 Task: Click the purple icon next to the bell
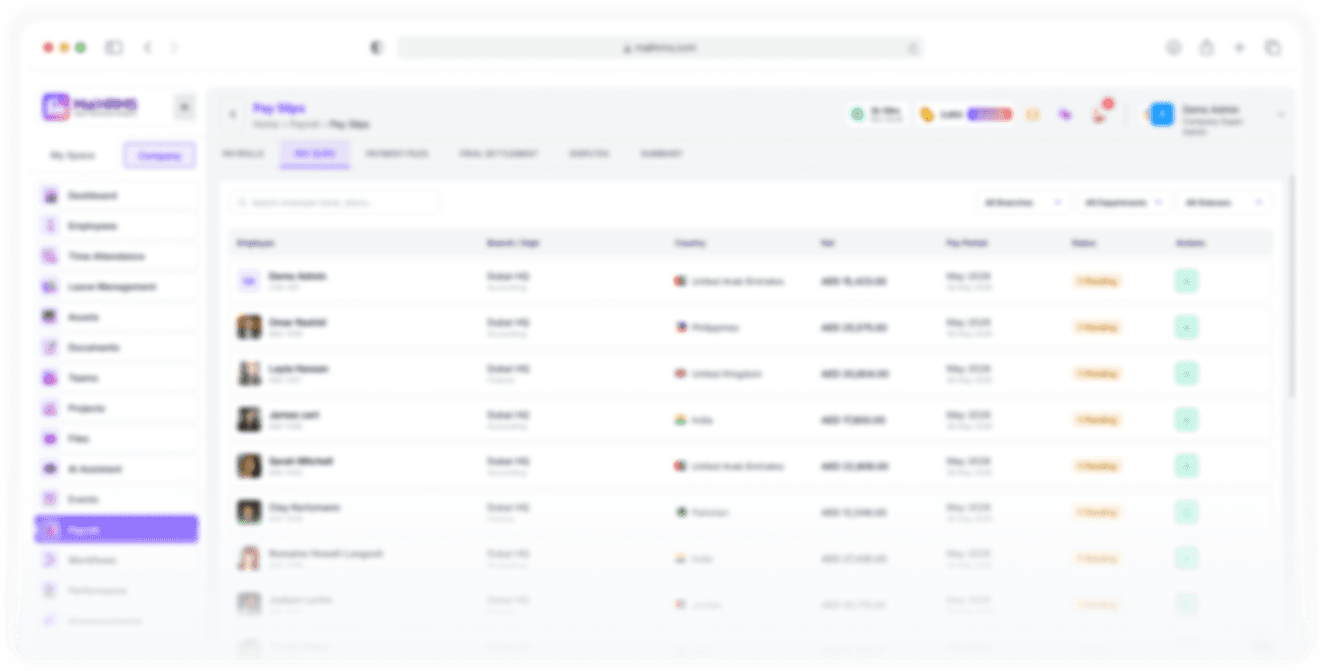point(1065,115)
